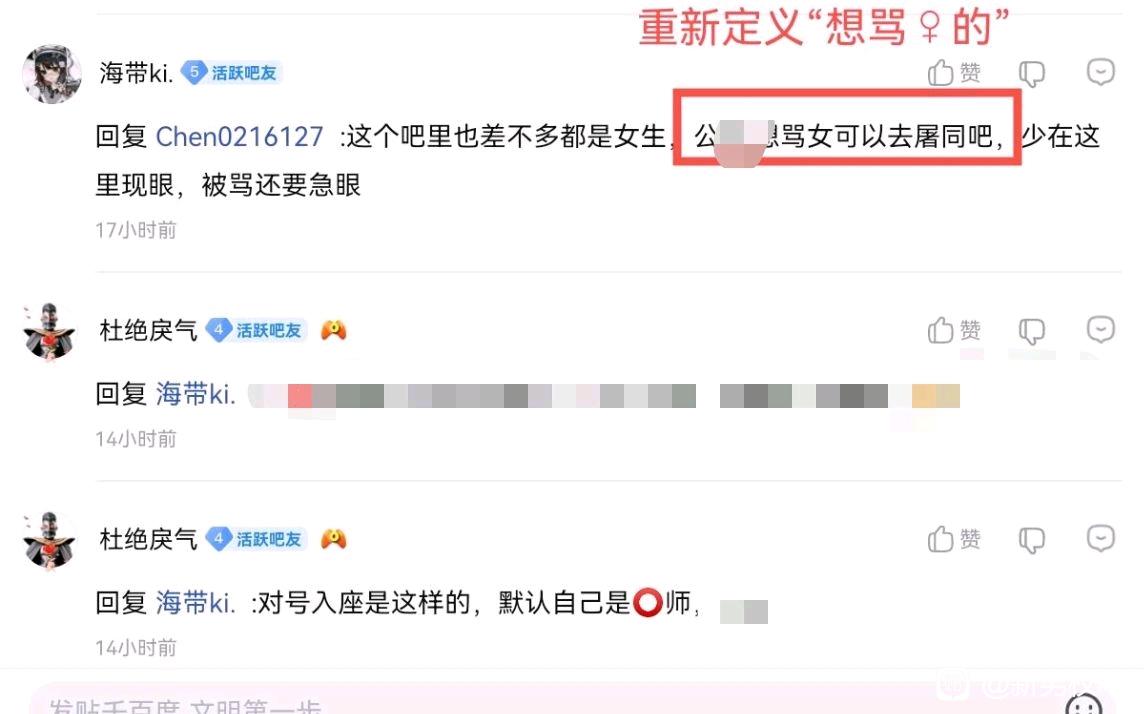Tap the first 杜绝戾气 level 4 badge
The width and height of the screenshot is (1144, 714).
(255, 330)
